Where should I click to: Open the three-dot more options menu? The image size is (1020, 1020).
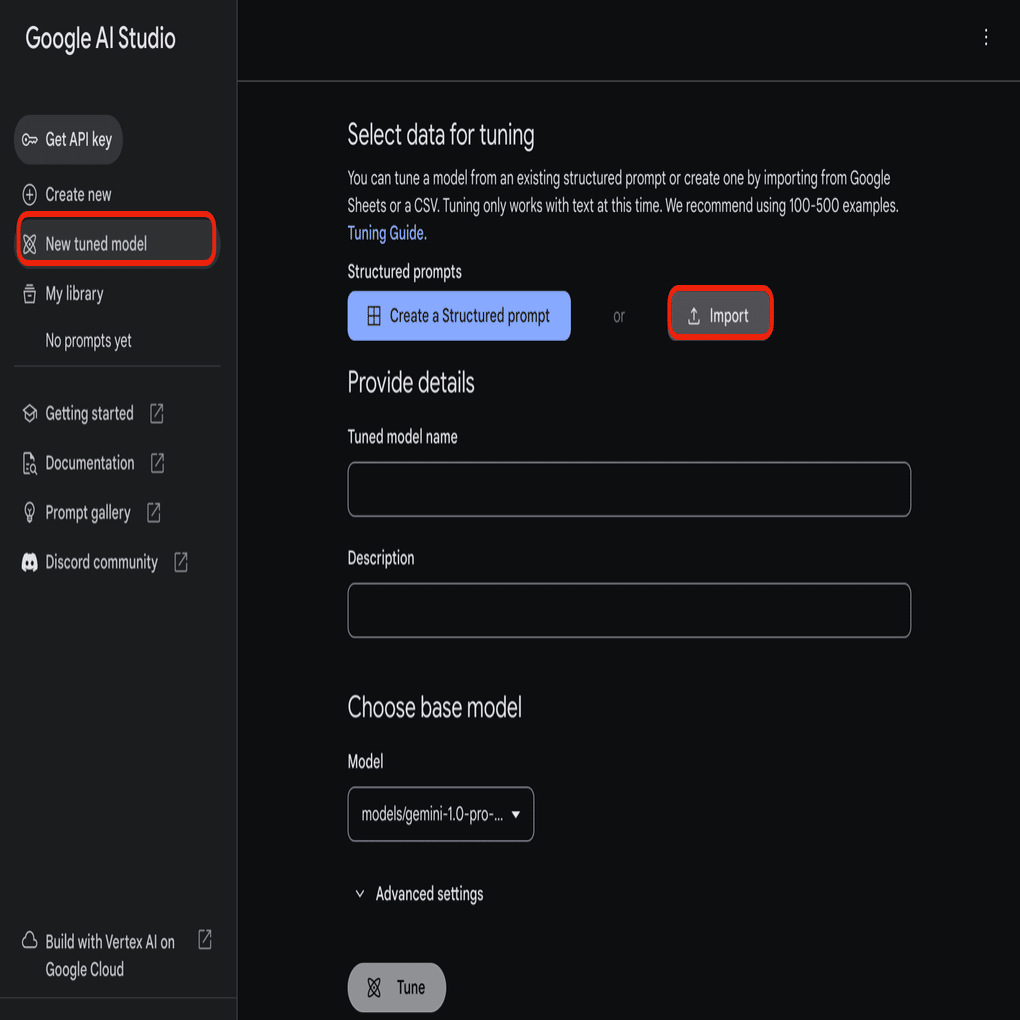pyautogui.click(x=986, y=38)
